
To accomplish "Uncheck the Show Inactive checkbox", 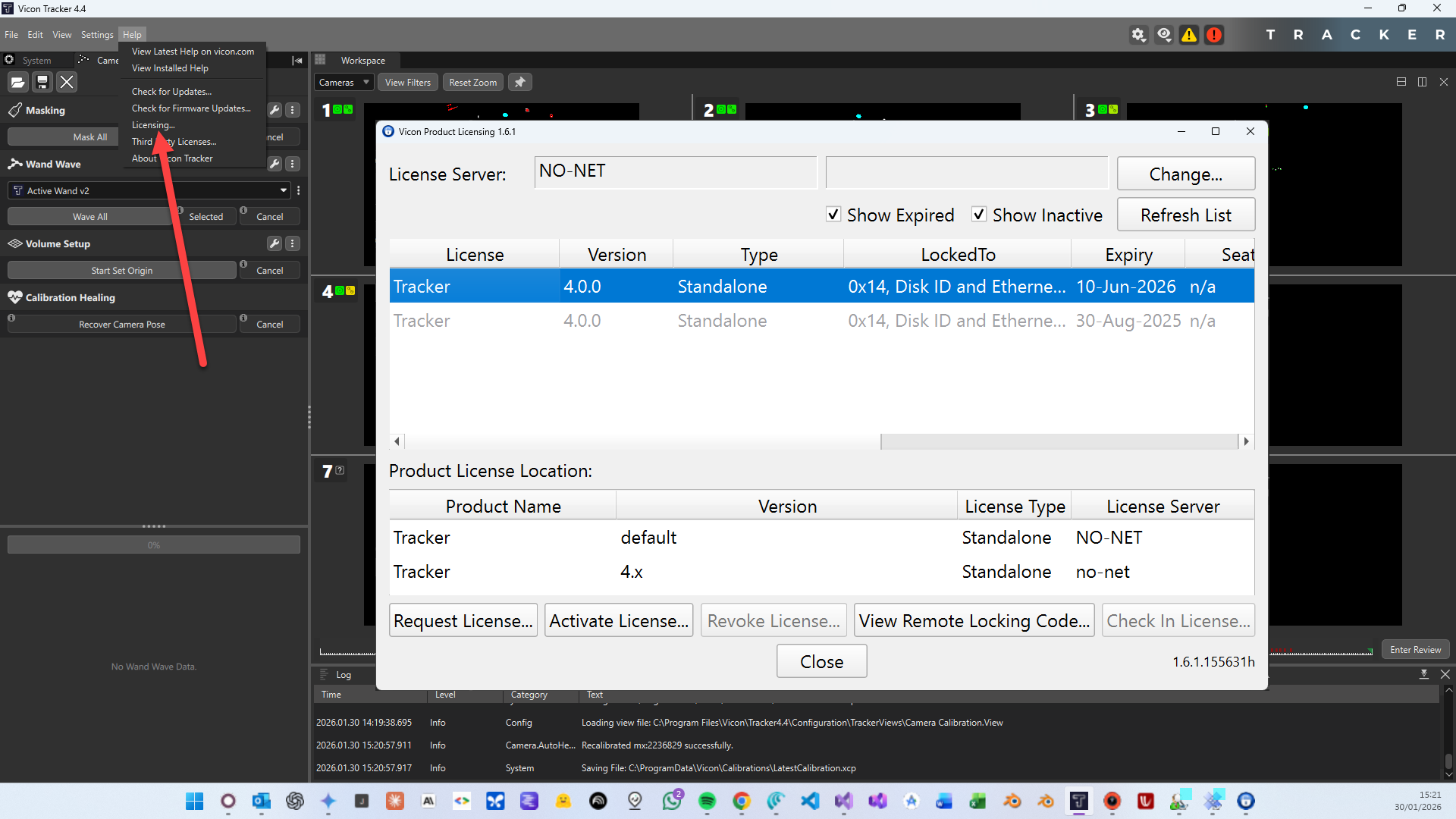I will 979,215.
